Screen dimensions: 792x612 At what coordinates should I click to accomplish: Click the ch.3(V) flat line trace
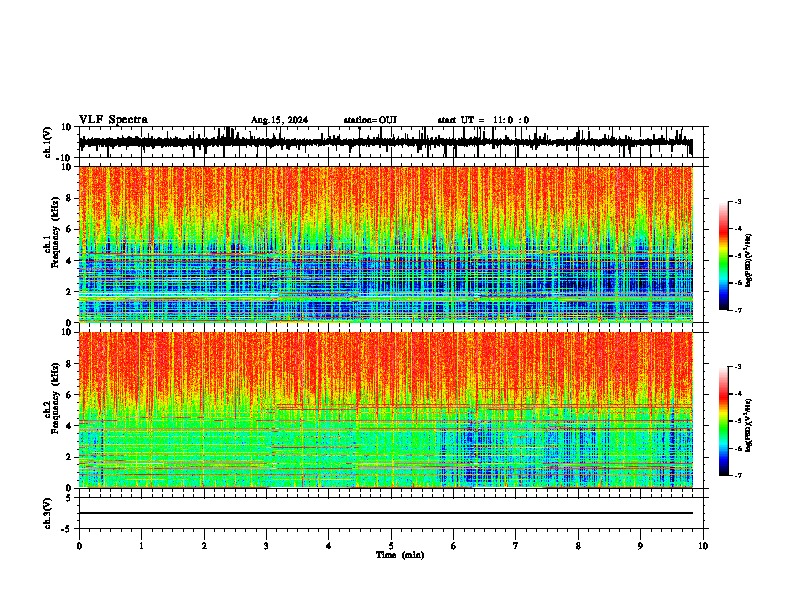click(386, 513)
